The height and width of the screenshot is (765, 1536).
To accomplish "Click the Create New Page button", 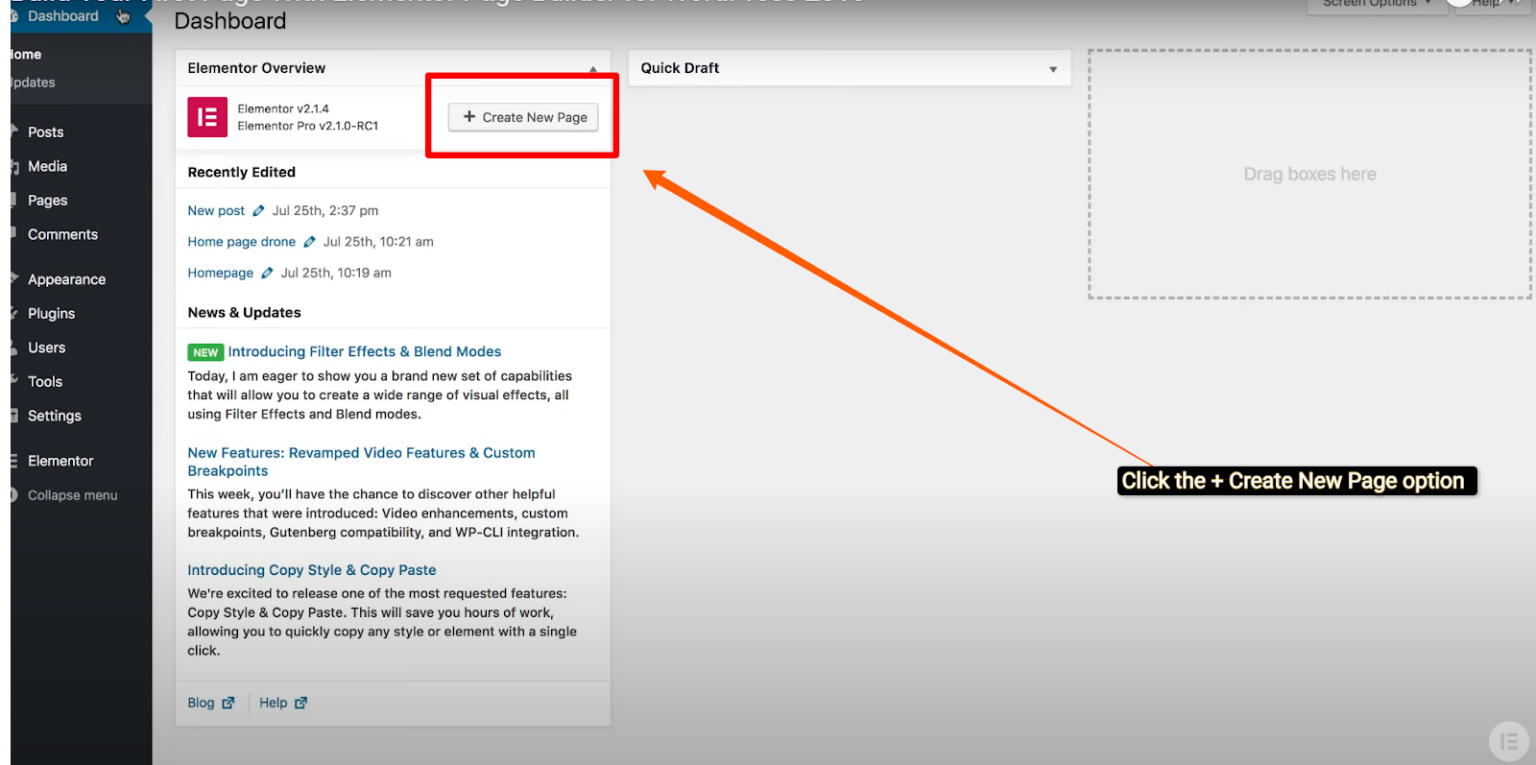I will (x=522, y=117).
